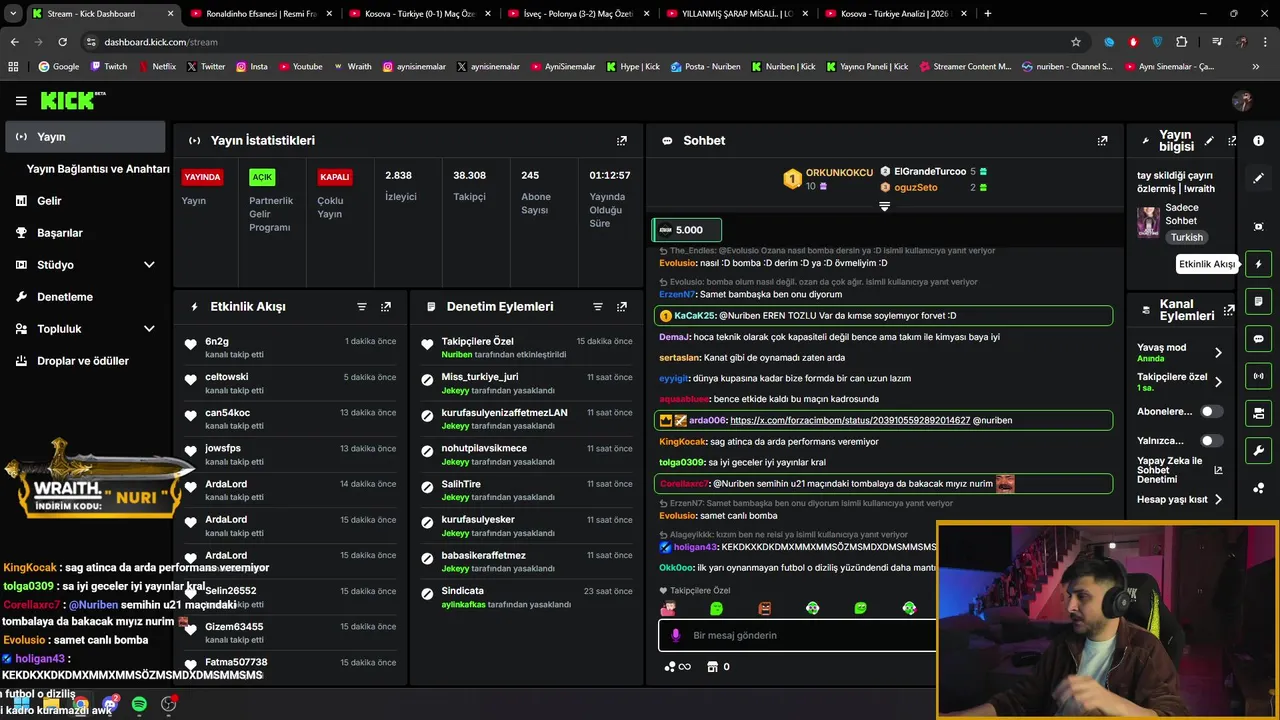Open Spotify from the Windows taskbar
The image size is (1280, 720).
pos(139,705)
